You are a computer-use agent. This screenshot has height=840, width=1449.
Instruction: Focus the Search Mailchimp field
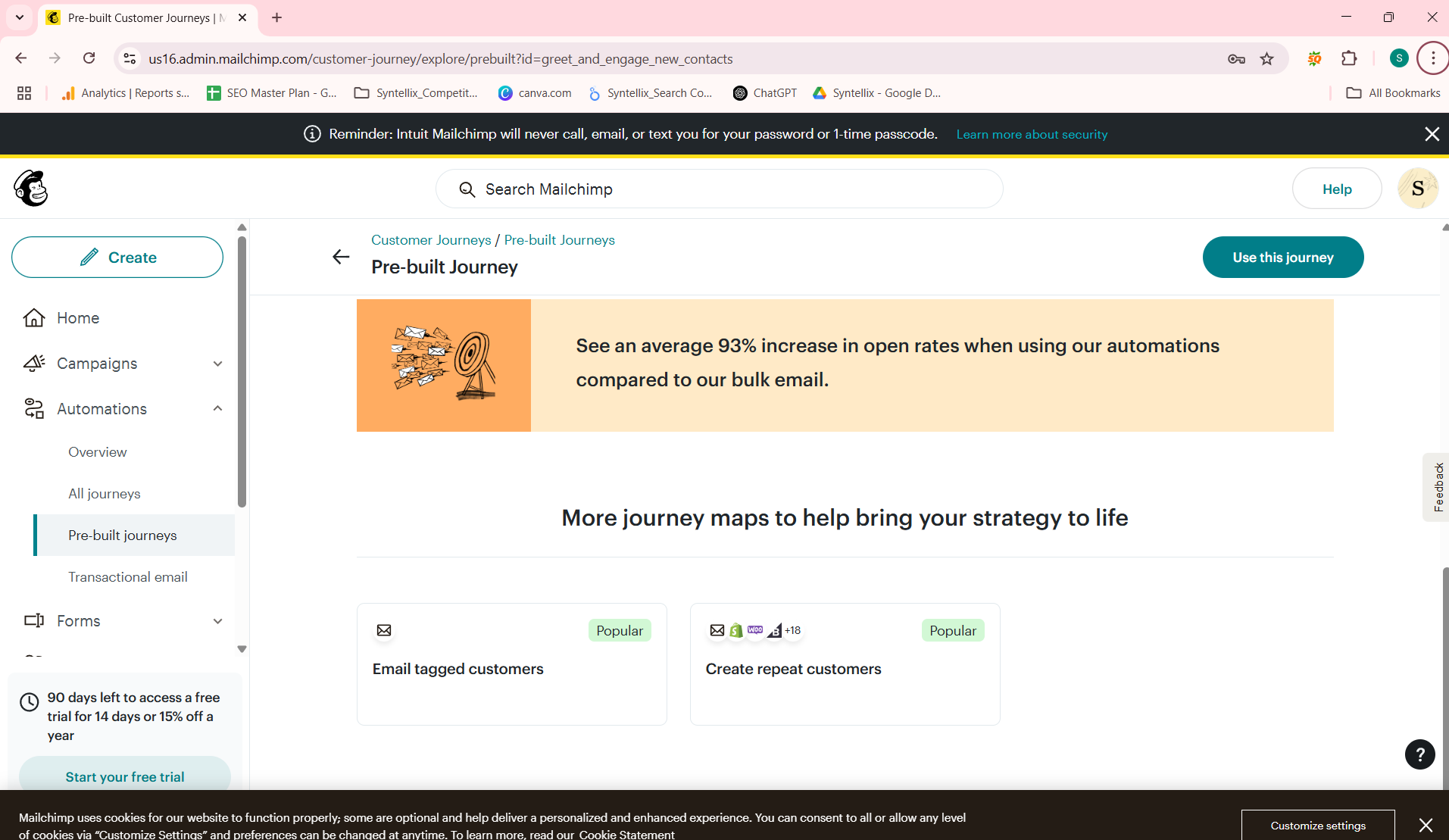(719, 189)
